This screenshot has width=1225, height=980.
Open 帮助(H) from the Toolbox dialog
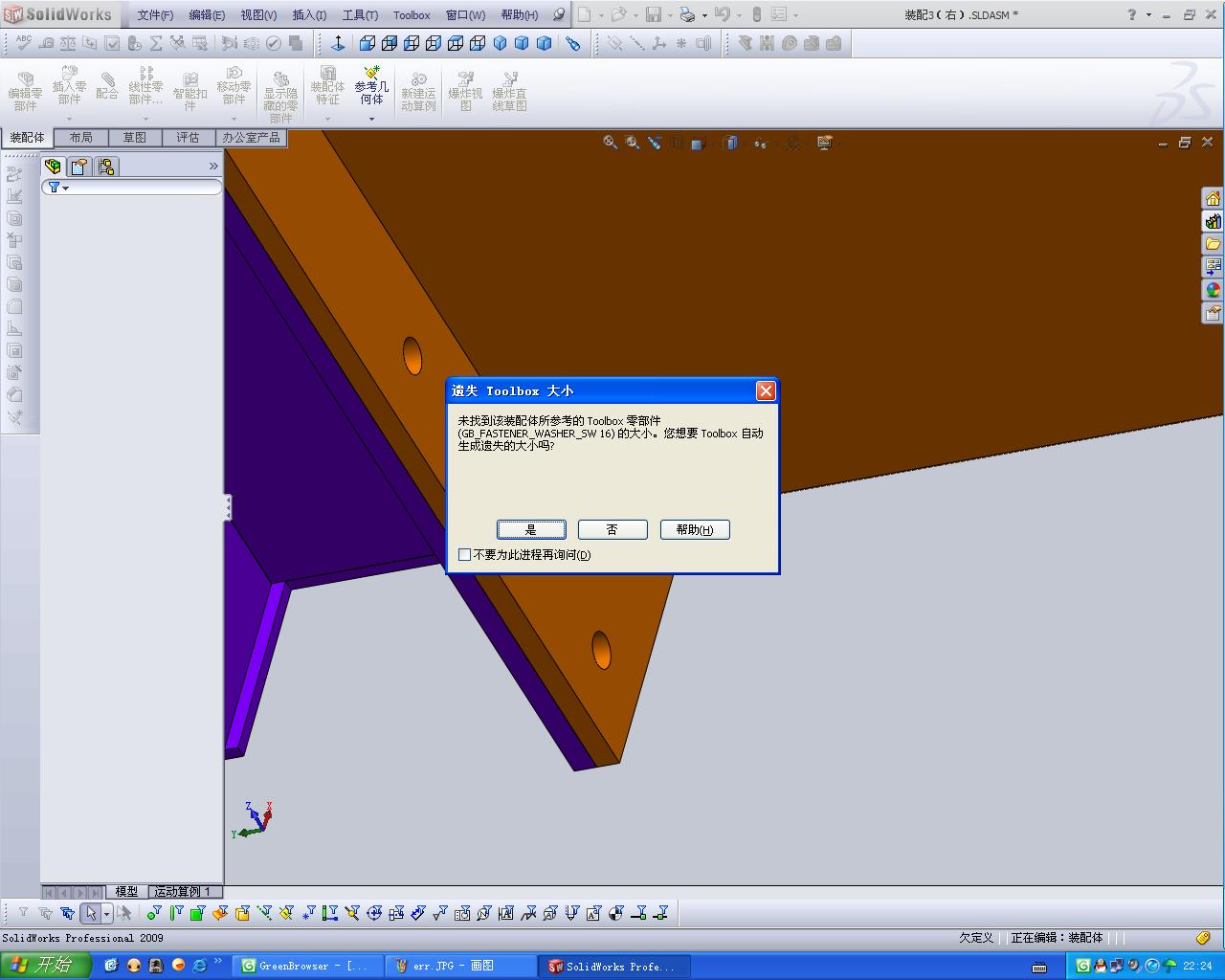[695, 529]
